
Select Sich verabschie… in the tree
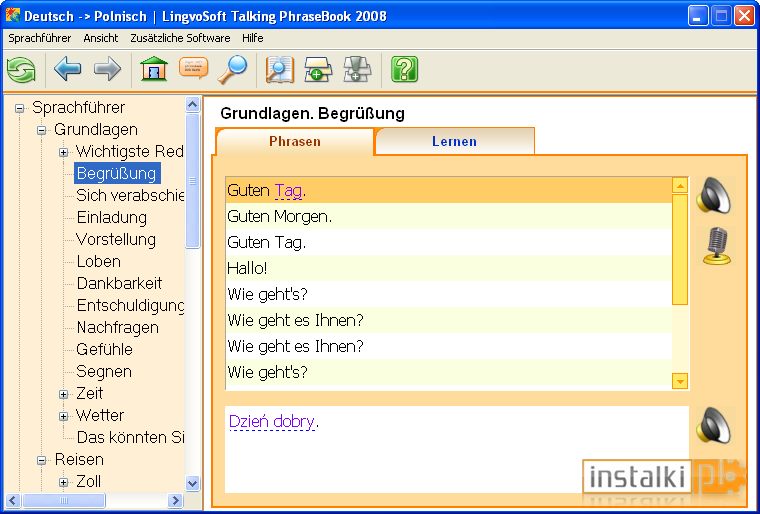pos(130,195)
